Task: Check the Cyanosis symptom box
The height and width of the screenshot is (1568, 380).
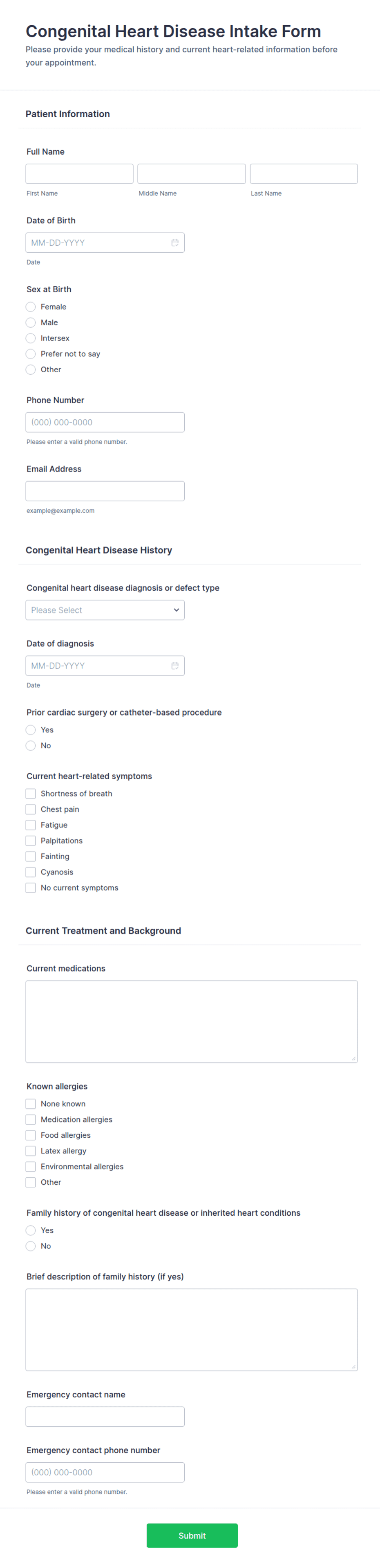Action: coord(31,872)
